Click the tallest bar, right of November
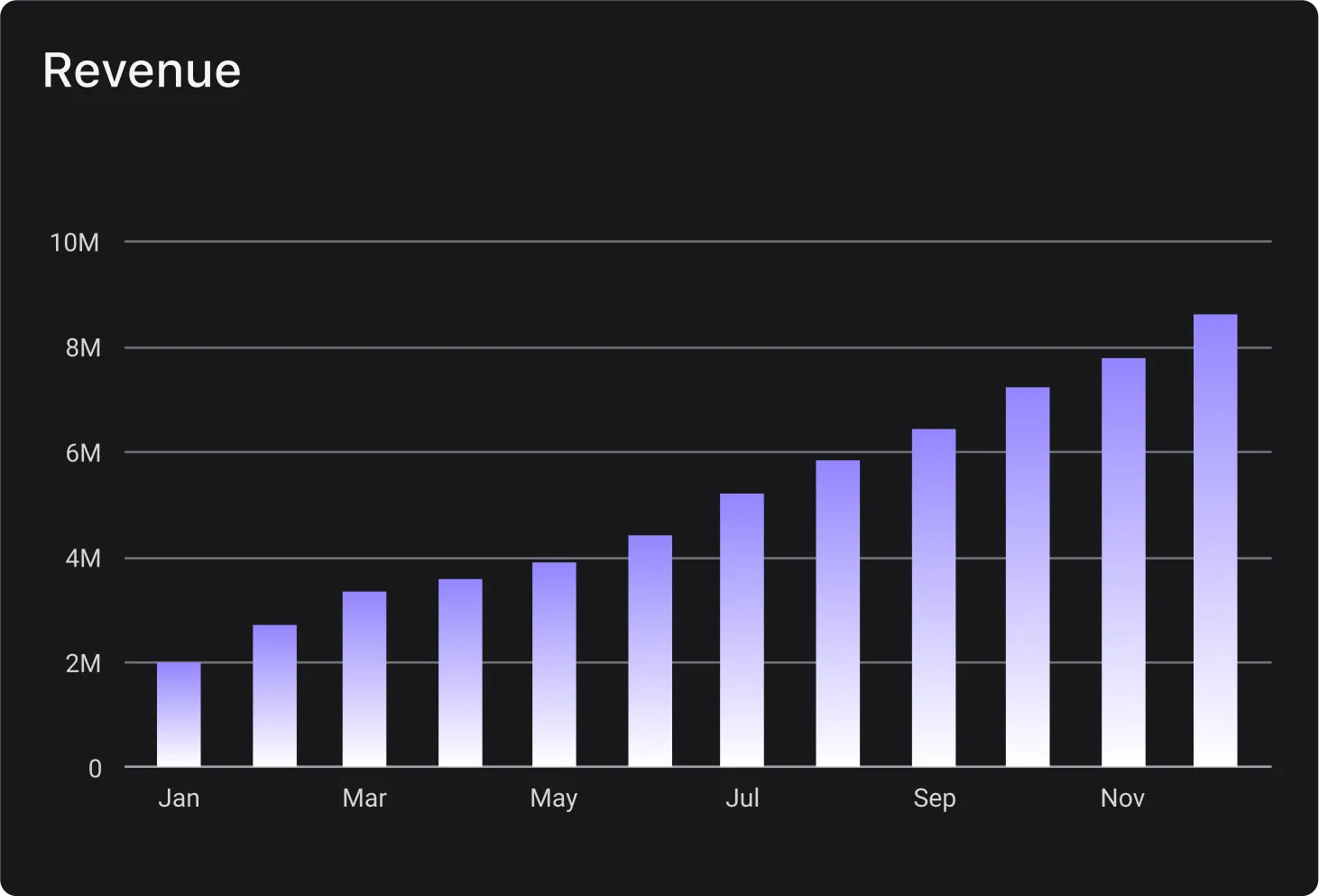 (1215, 540)
